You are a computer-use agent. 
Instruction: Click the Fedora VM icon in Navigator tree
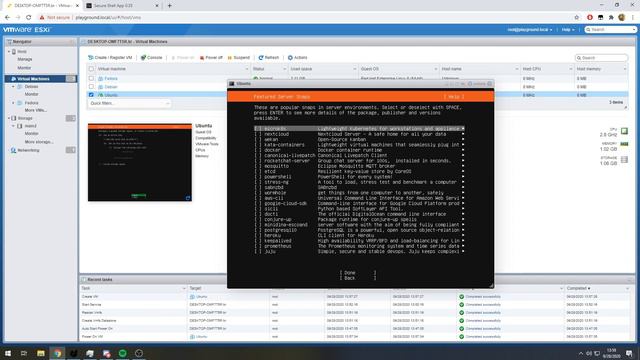click(20, 103)
